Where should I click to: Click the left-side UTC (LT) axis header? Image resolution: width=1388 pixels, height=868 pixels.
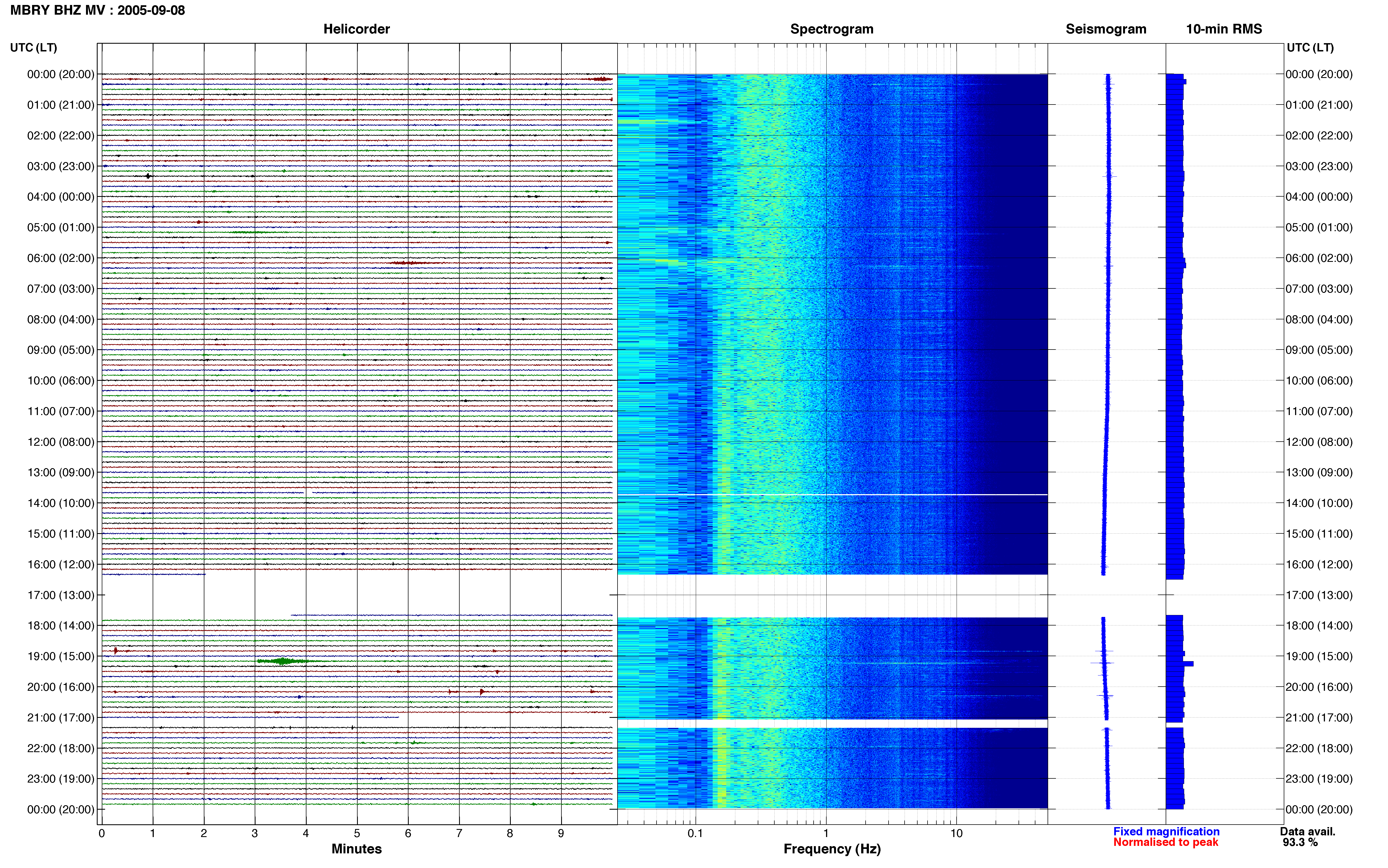point(34,48)
